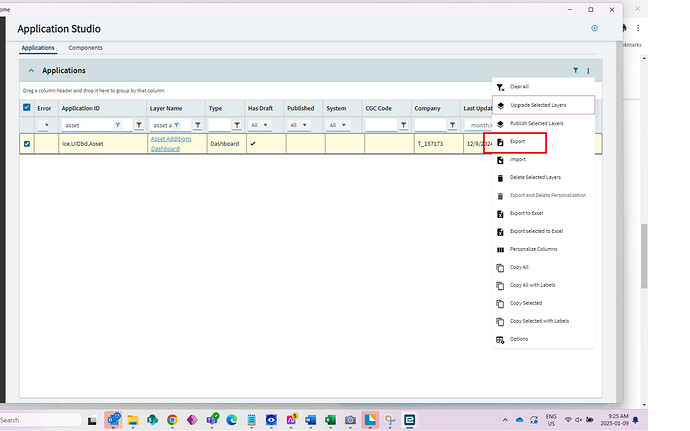This screenshot has width=690, height=431.
Task: Click the Personalize Columns icon
Action: coord(500,249)
